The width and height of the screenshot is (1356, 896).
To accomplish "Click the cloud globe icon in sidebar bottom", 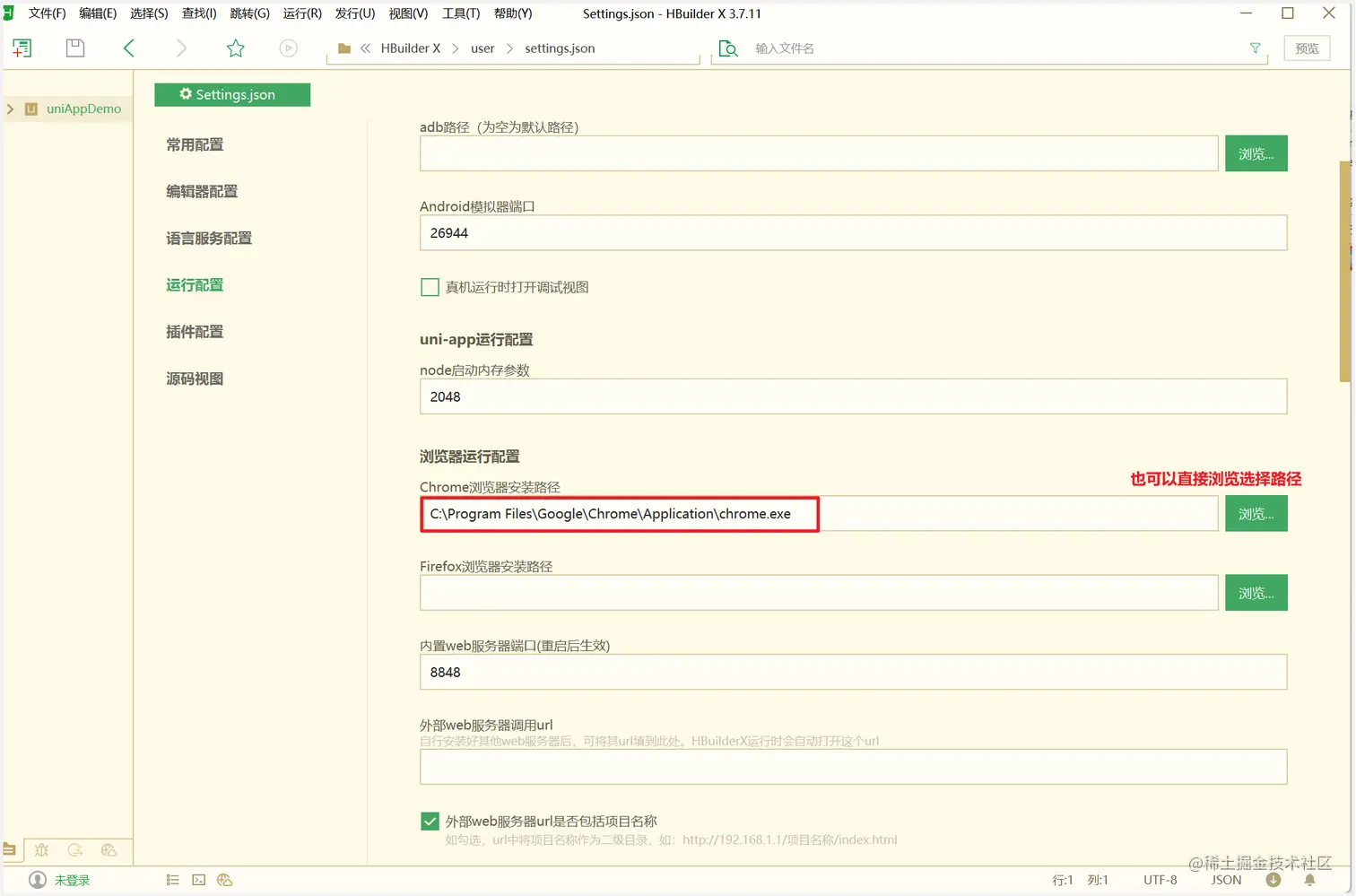I will (109, 849).
